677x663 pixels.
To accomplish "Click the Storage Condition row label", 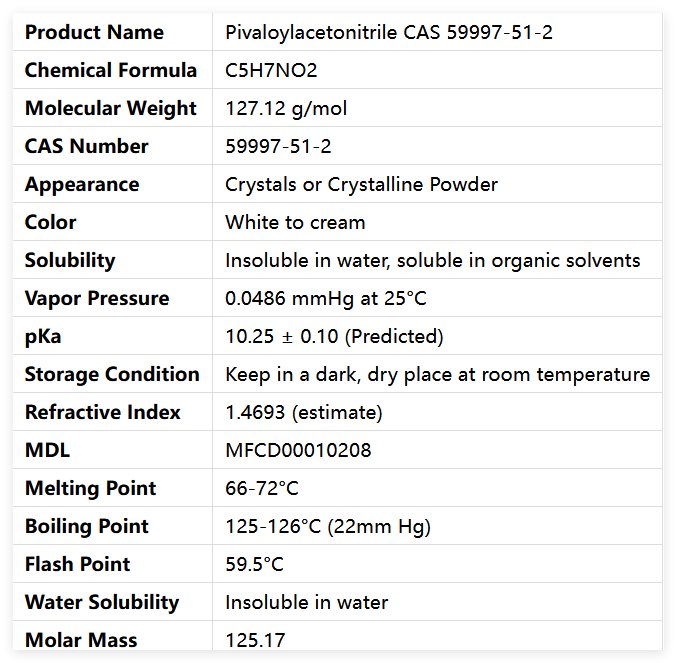I will [112, 374].
